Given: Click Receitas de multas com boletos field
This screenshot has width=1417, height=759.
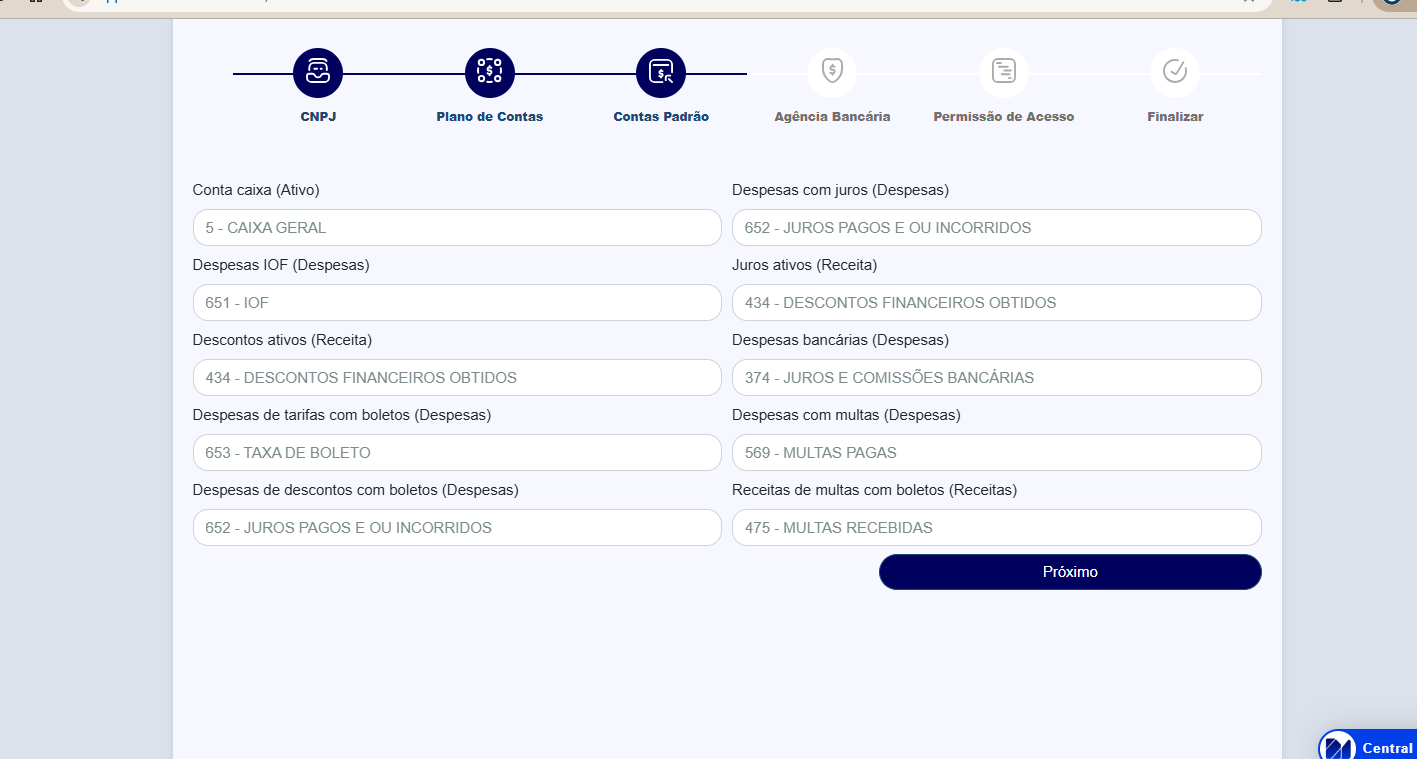Looking at the screenshot, I should click(996, 528).
